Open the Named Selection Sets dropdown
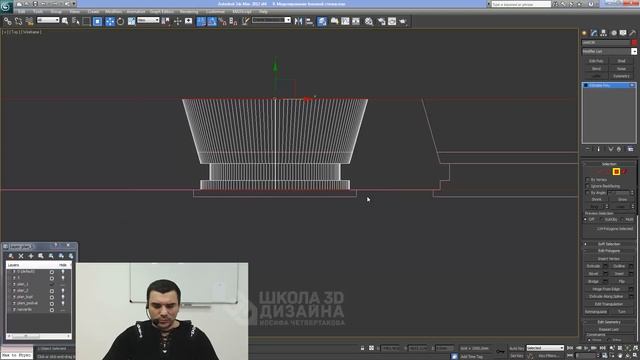Viewport: 640px width, 360px height. point(271,20)
